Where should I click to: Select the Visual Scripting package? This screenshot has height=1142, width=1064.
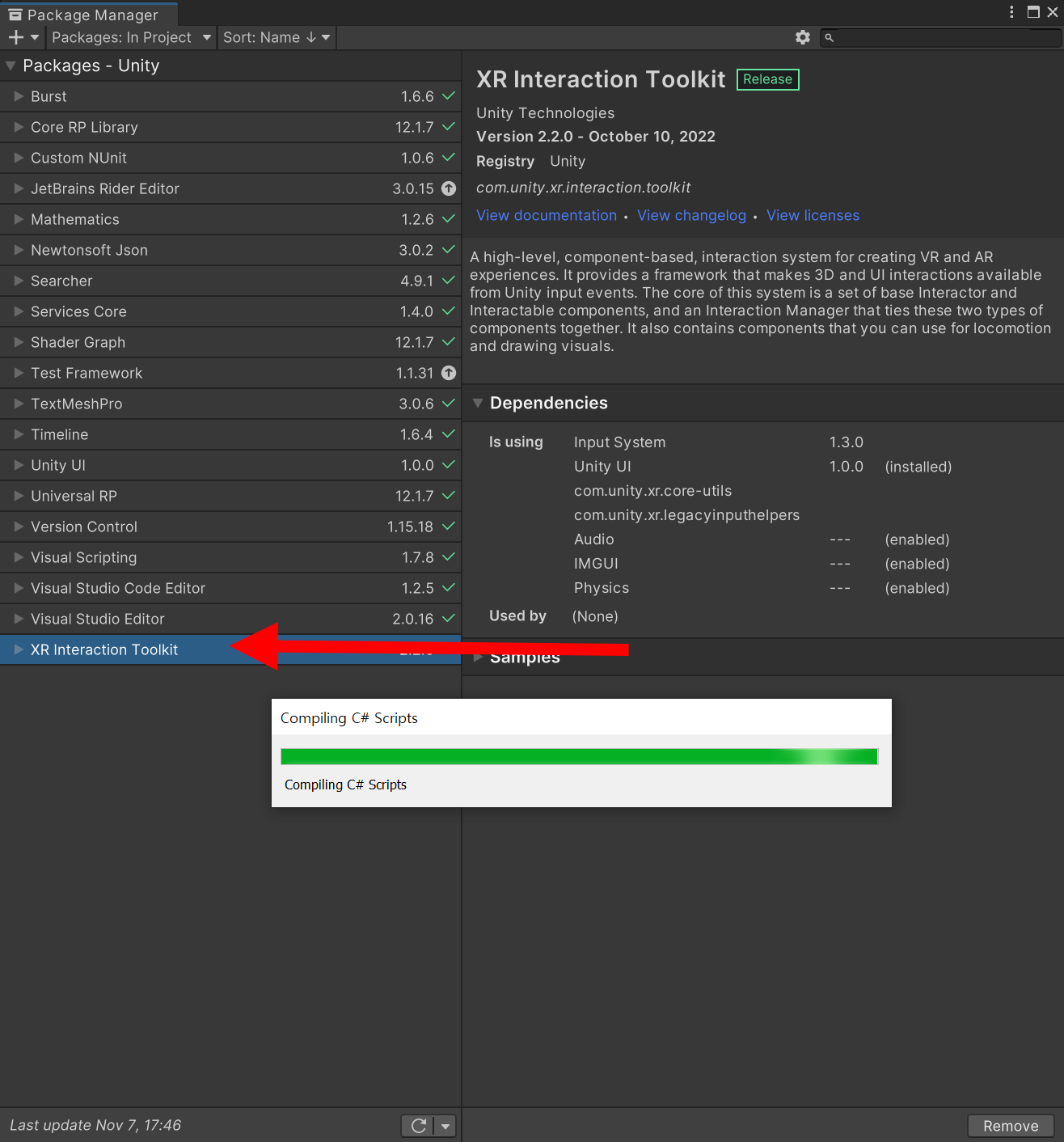tap(230, 557)
